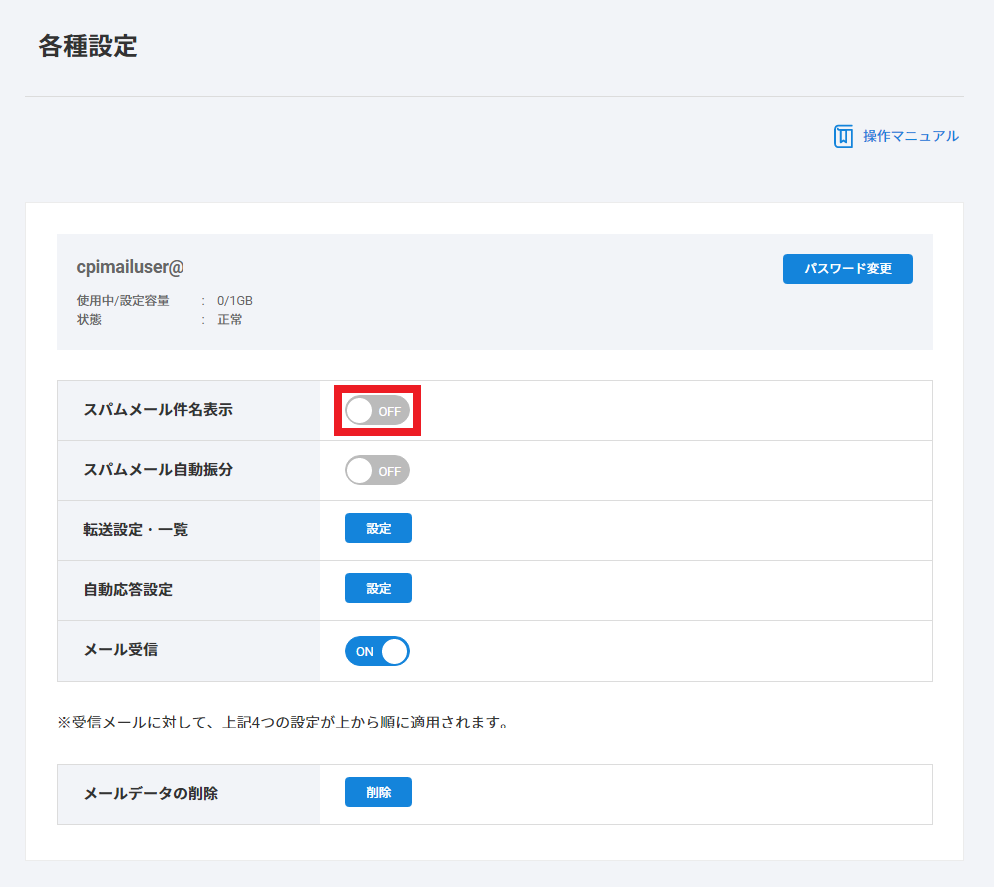Click the note about 上記4つの設定
The image size is (994, 887).
tap(283, 721)
